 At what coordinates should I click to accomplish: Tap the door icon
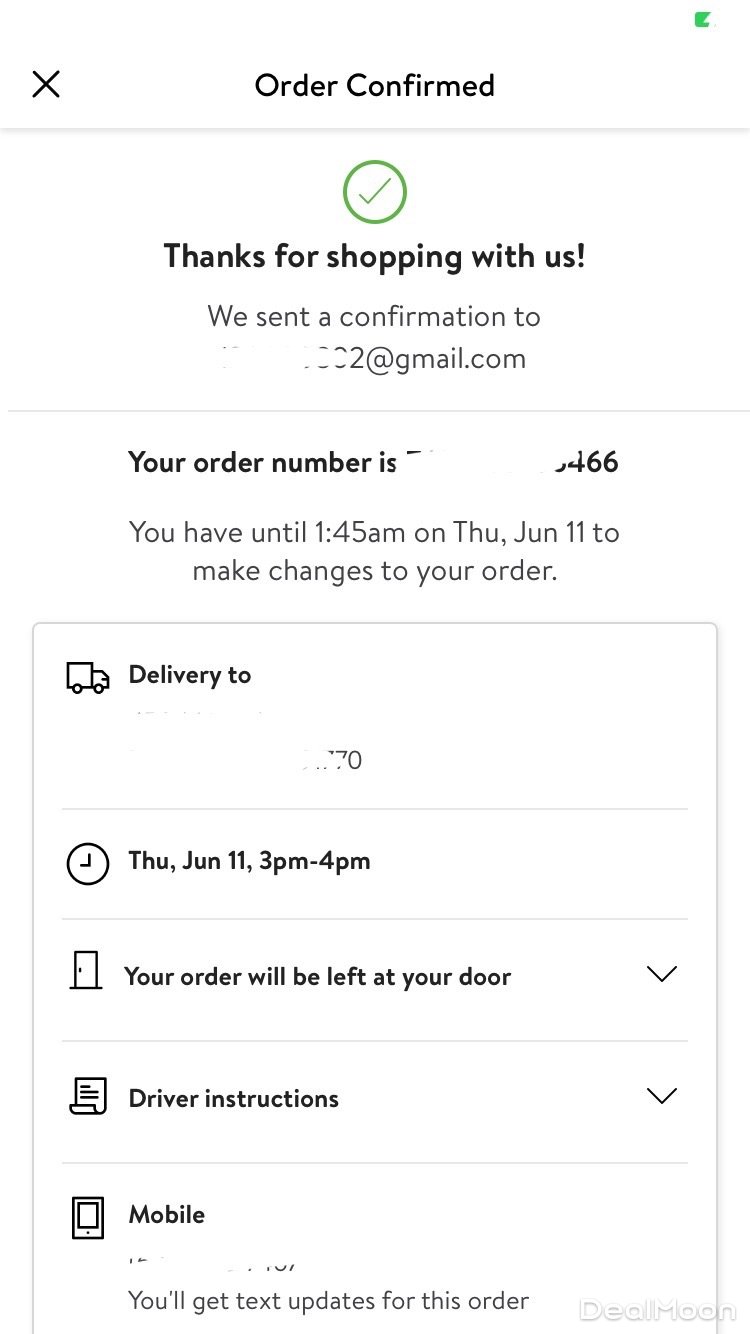click(86, 971)
